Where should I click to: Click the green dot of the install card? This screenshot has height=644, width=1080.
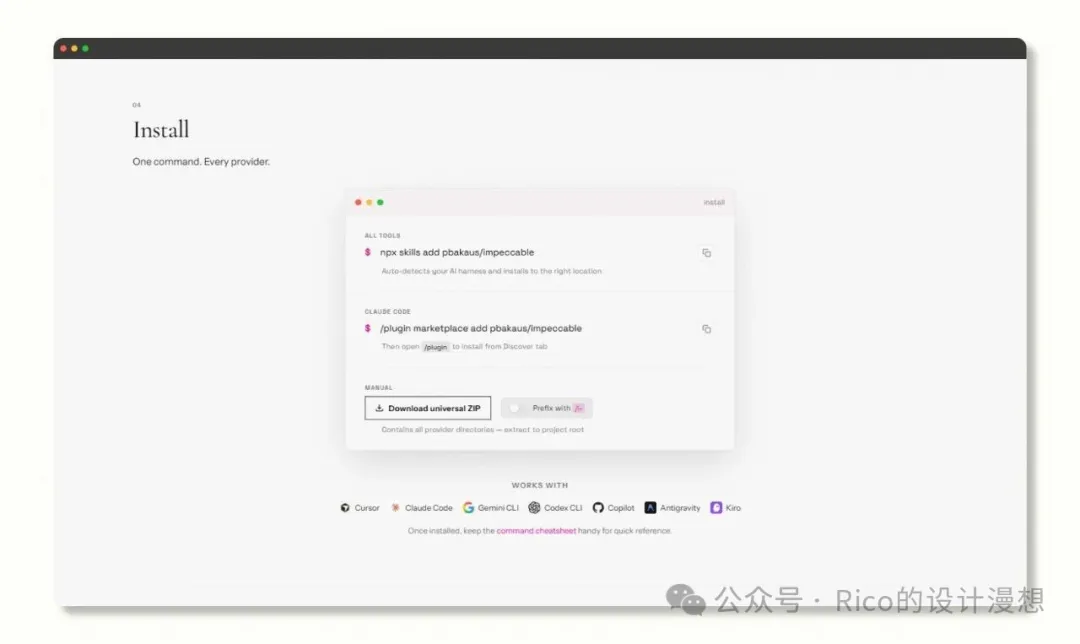click(380, 202)
